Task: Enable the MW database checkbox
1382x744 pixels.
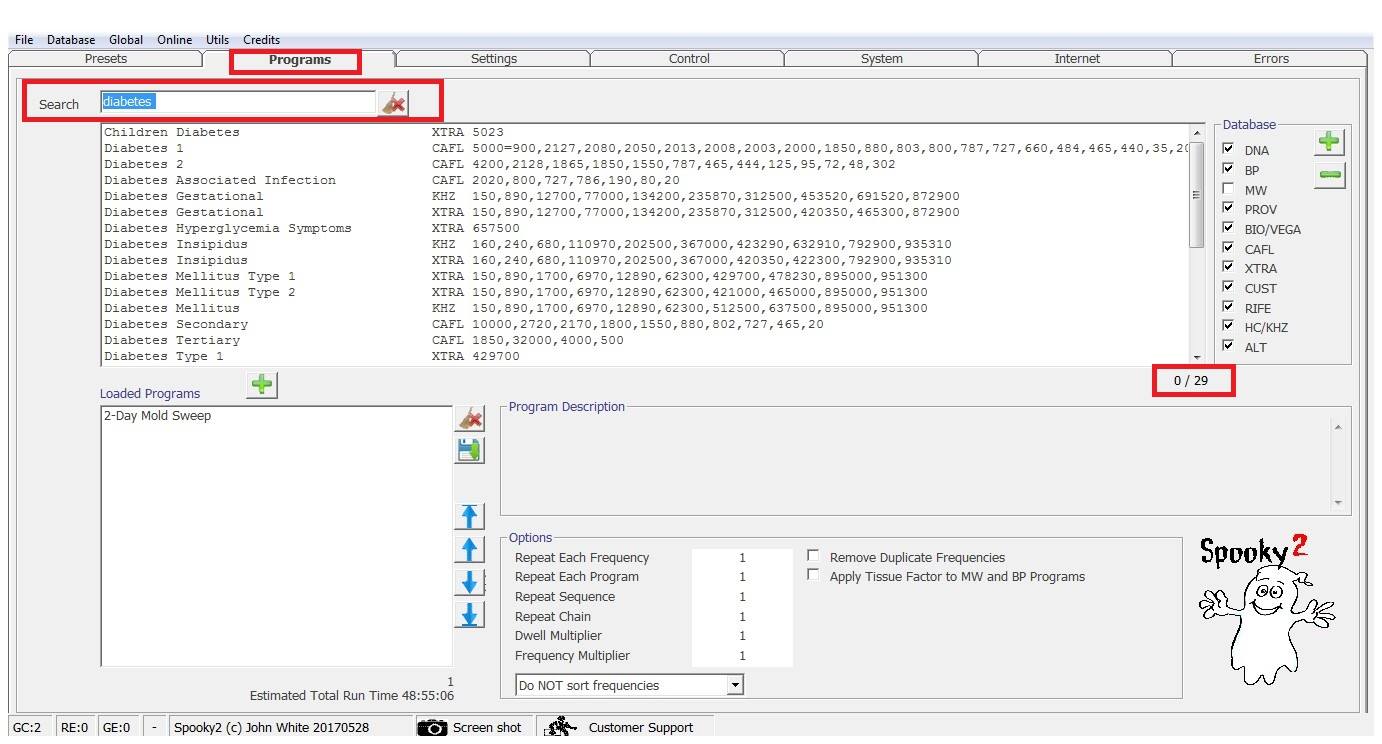Action: 1228,189
